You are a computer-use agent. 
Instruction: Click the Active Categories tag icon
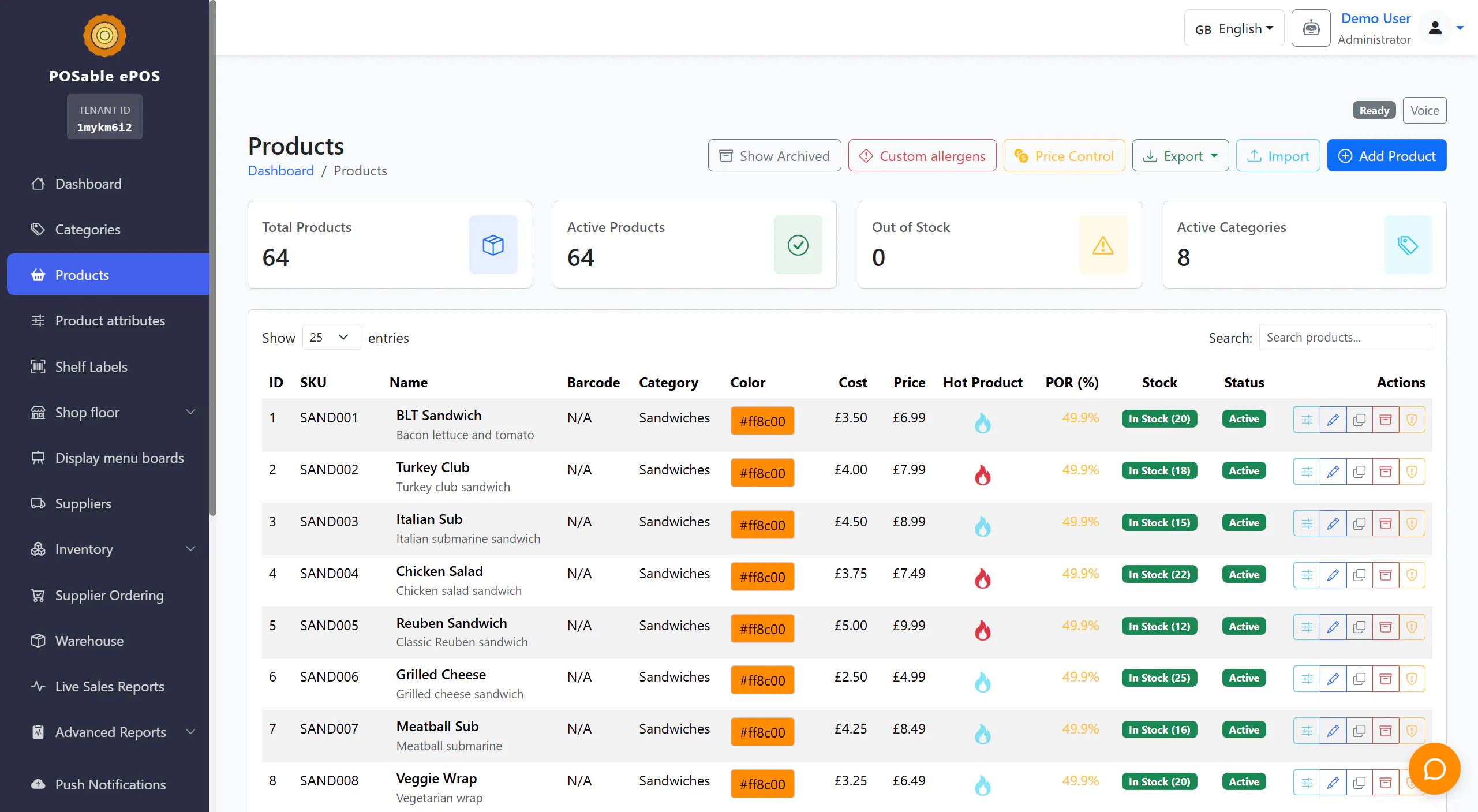click(x=1408, y=245)
